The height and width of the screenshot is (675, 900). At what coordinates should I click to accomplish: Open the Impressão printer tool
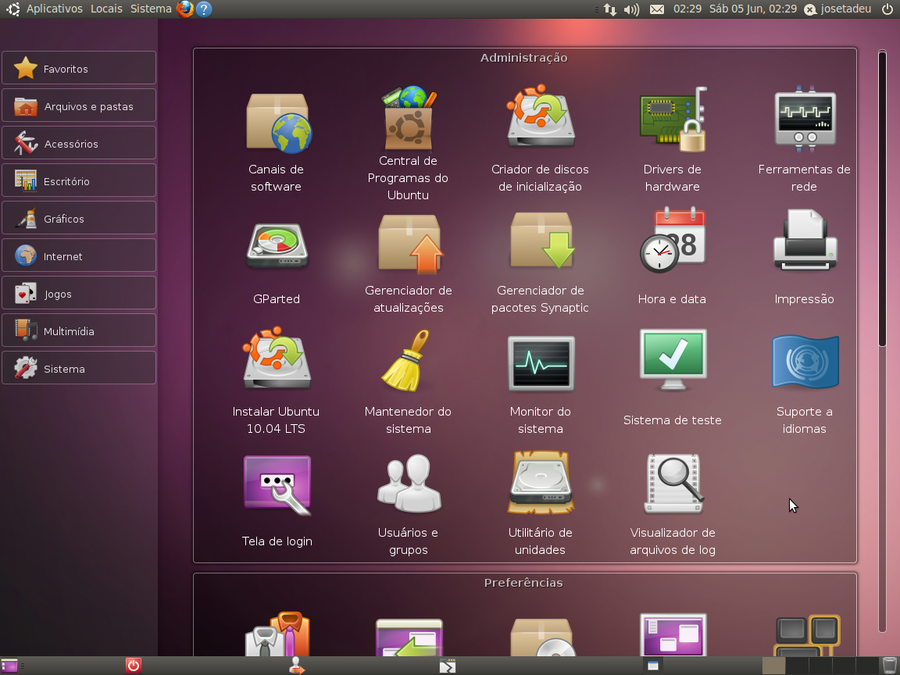point(804,258)
